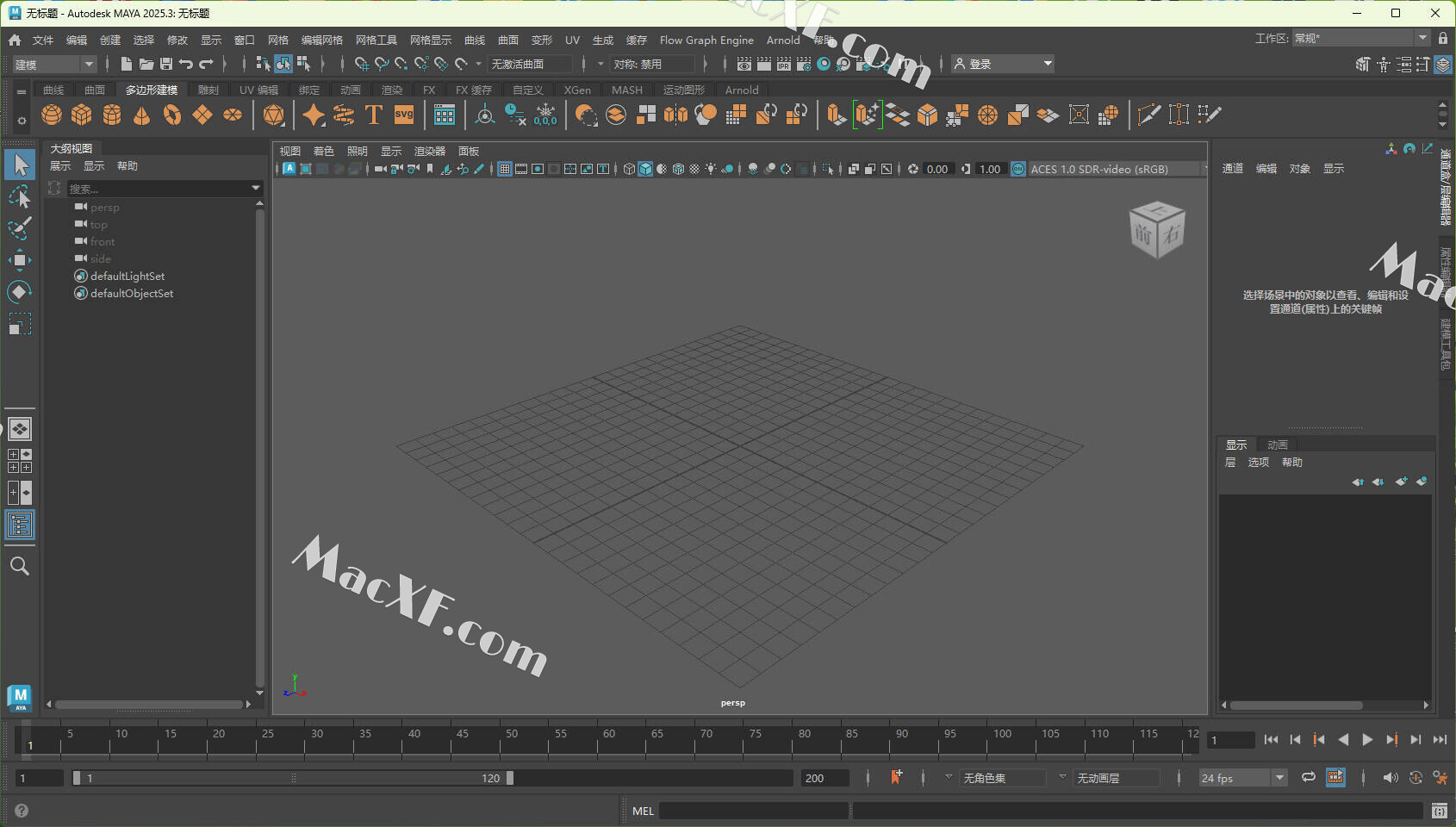Choose the Paint selection tool
The image size is (1456, 827).
[x=19, y=227]
